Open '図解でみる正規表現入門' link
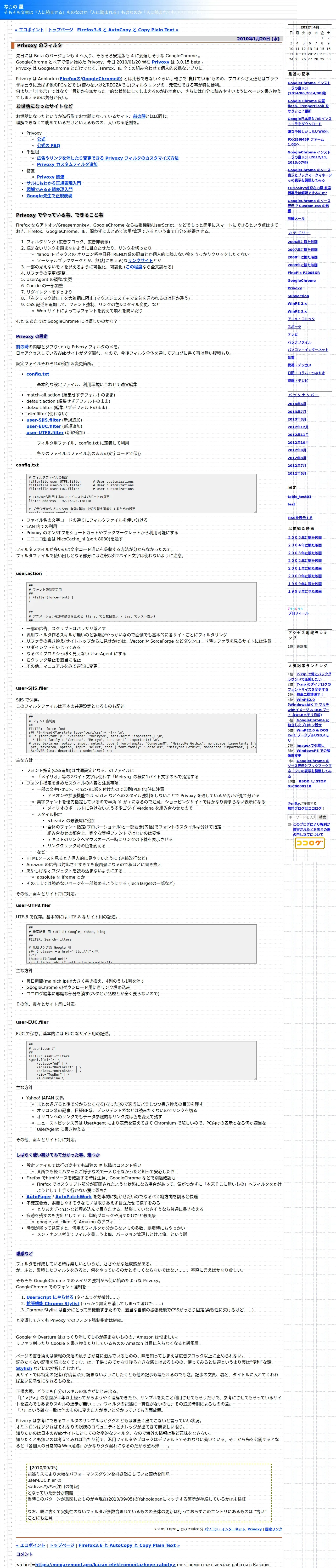Screen dimensions: 336x1568 (49, 189)
